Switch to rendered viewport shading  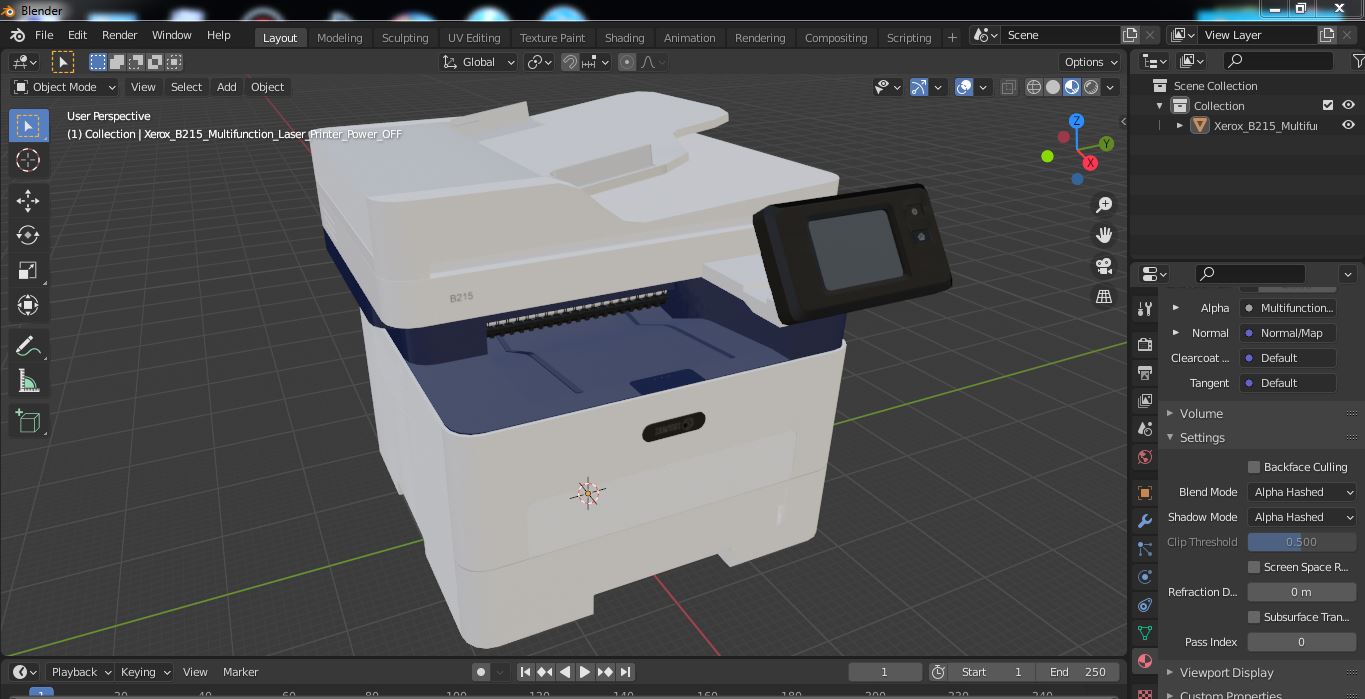[x=1091, y=87]
